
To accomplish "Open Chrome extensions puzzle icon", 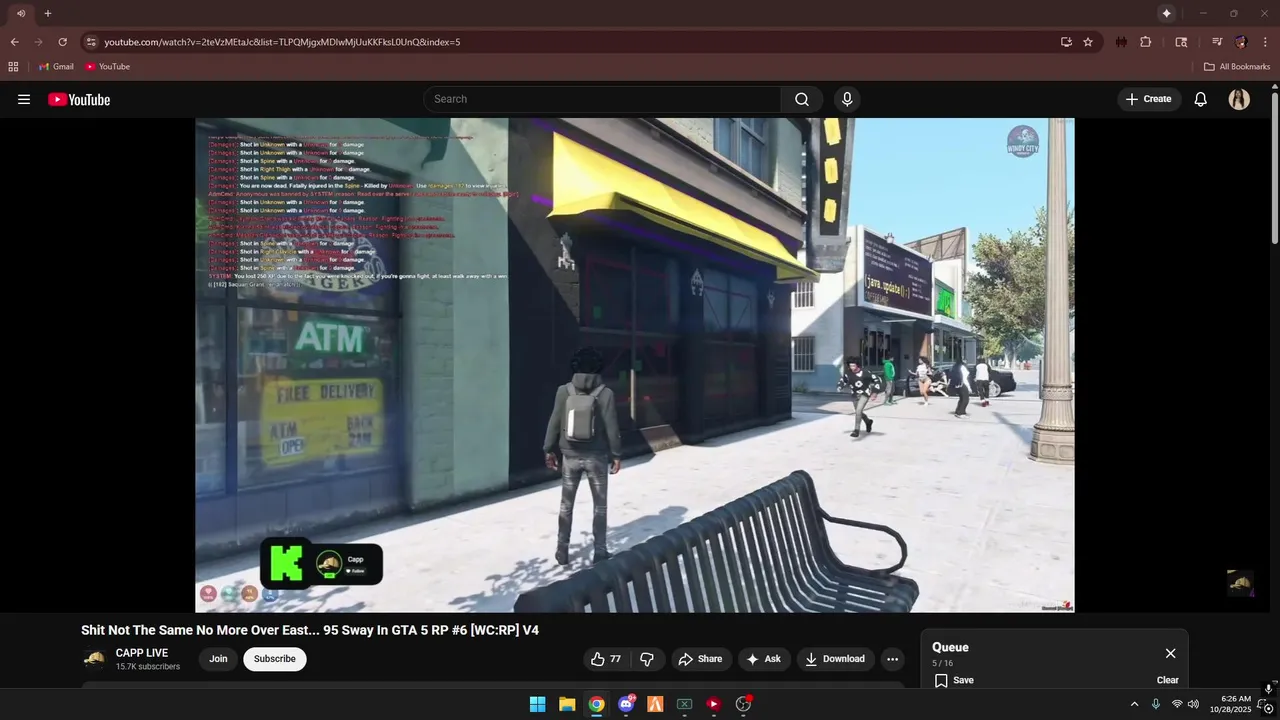I will (x=1146, y=42).
